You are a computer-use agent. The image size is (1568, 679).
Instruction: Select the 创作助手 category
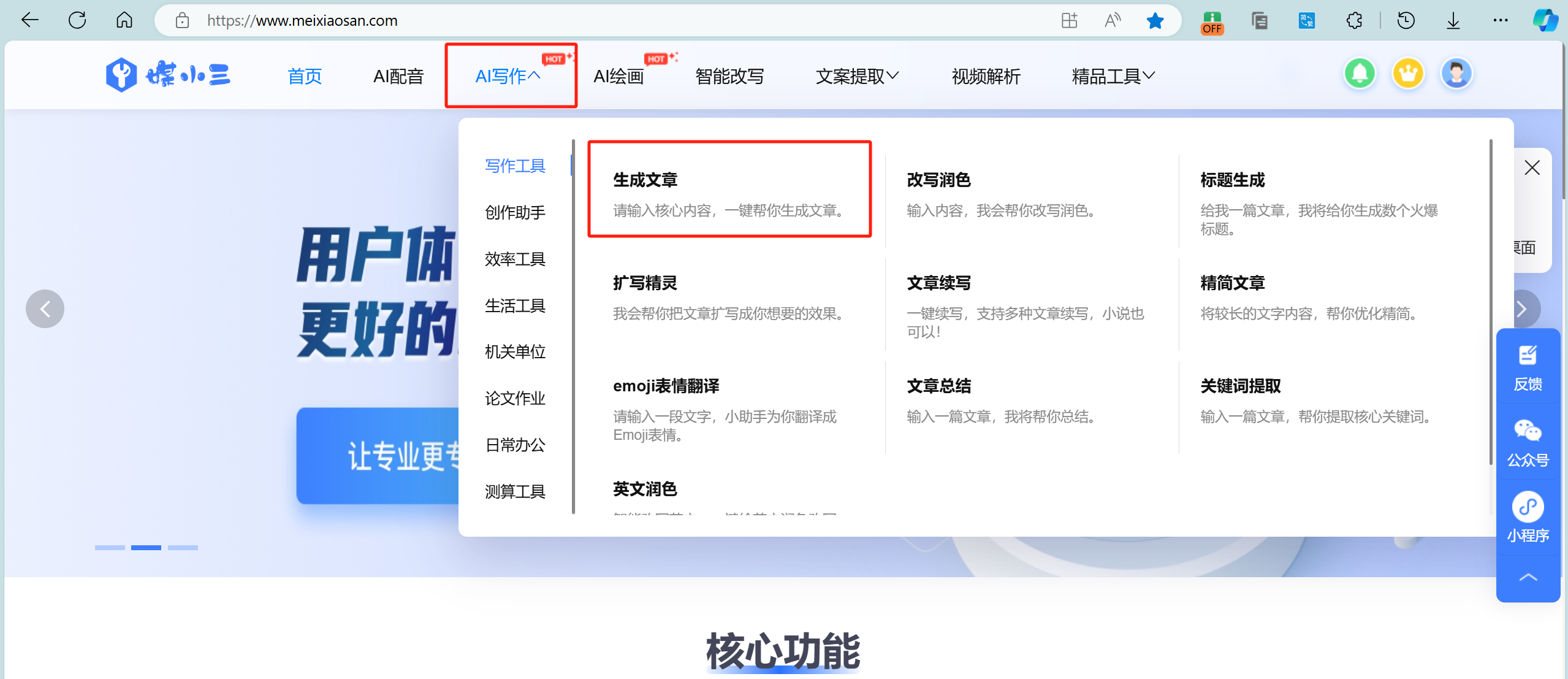[515, 212]
